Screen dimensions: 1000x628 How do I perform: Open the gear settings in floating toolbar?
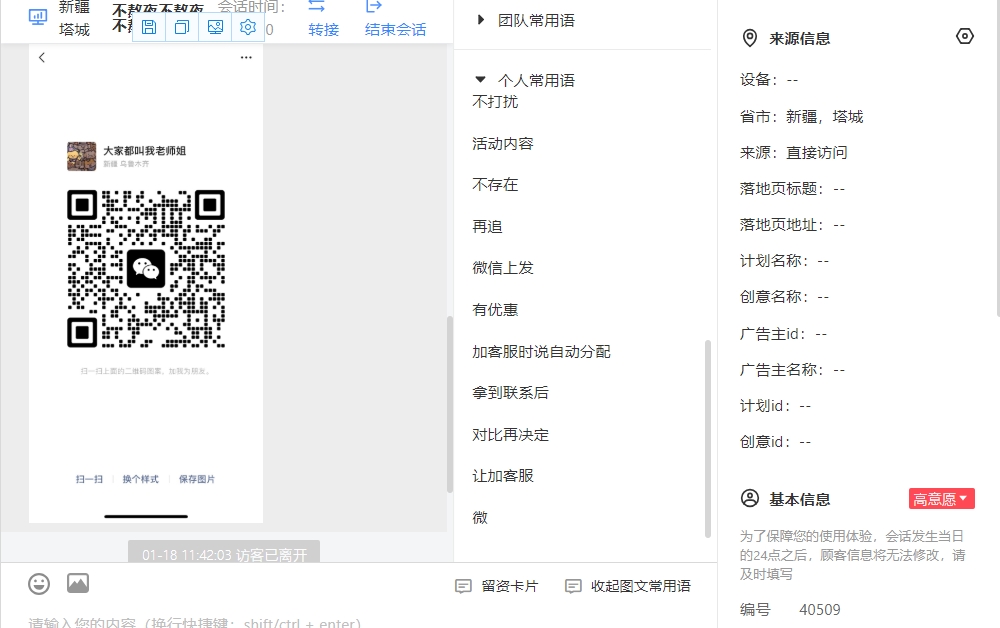pyautogui.click(x=248, y=27)
